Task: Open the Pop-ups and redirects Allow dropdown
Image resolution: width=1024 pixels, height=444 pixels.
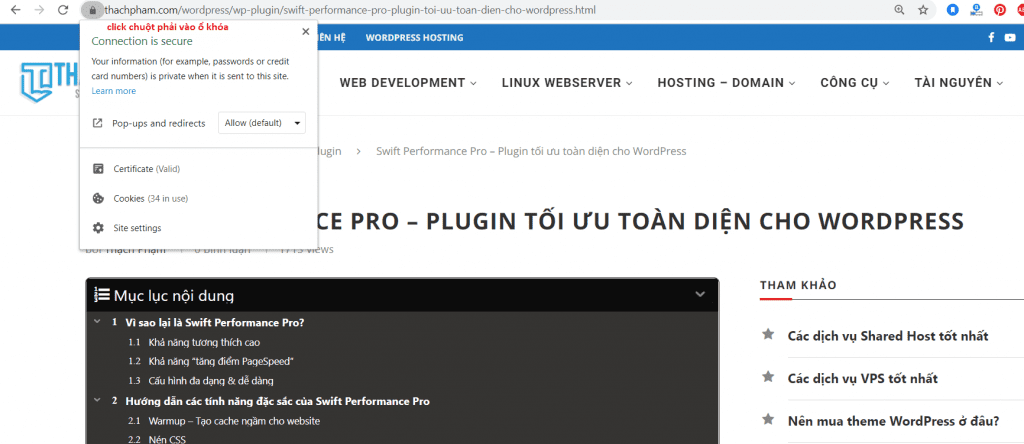Action: pyautogui.click(x=261, y=123)
